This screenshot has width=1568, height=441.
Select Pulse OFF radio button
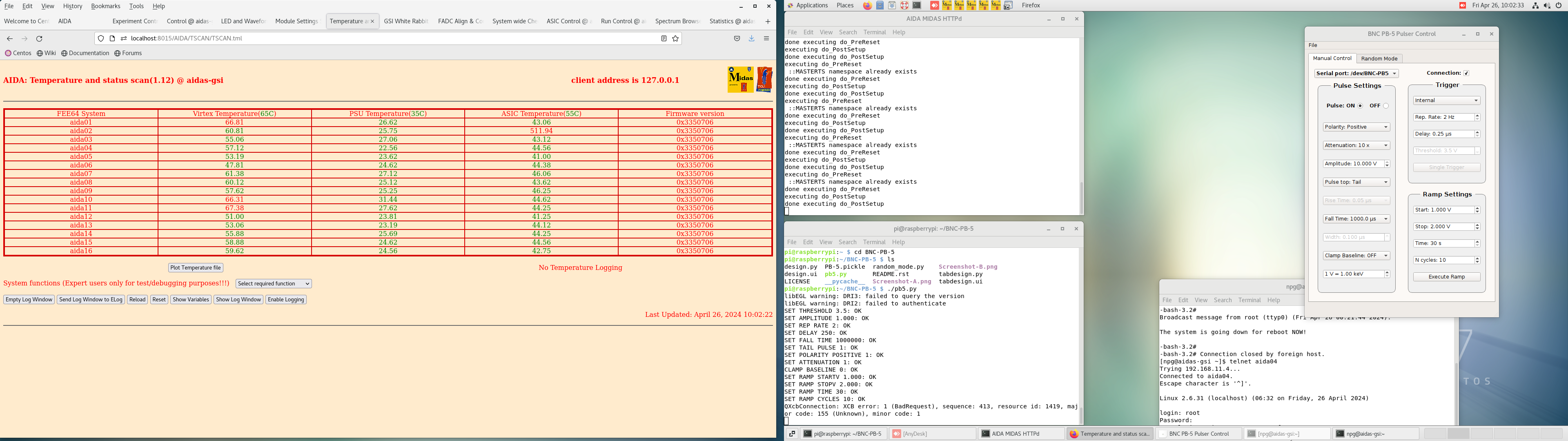tap(1386, 106)
